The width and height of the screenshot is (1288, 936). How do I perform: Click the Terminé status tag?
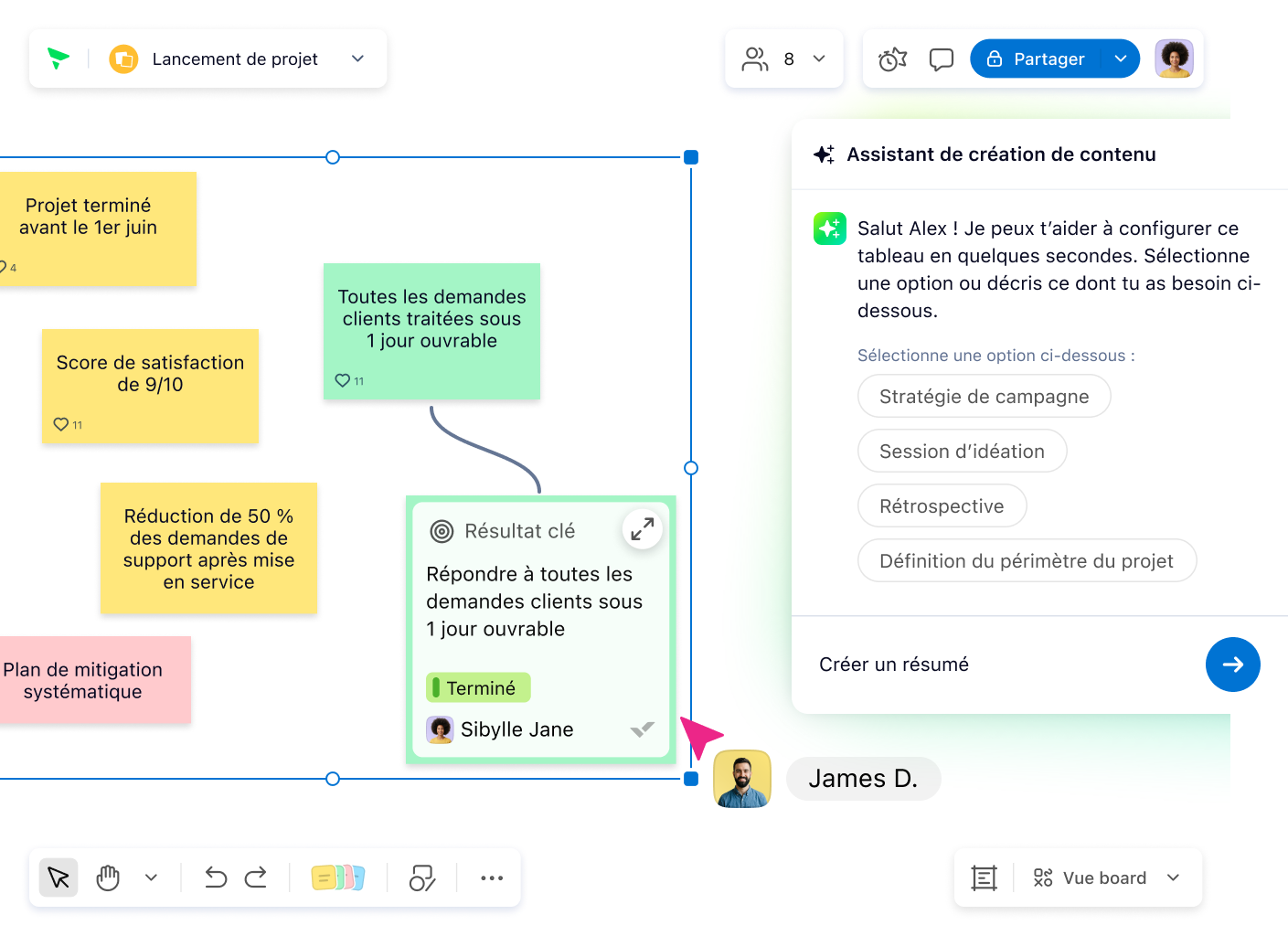(478, 688)
